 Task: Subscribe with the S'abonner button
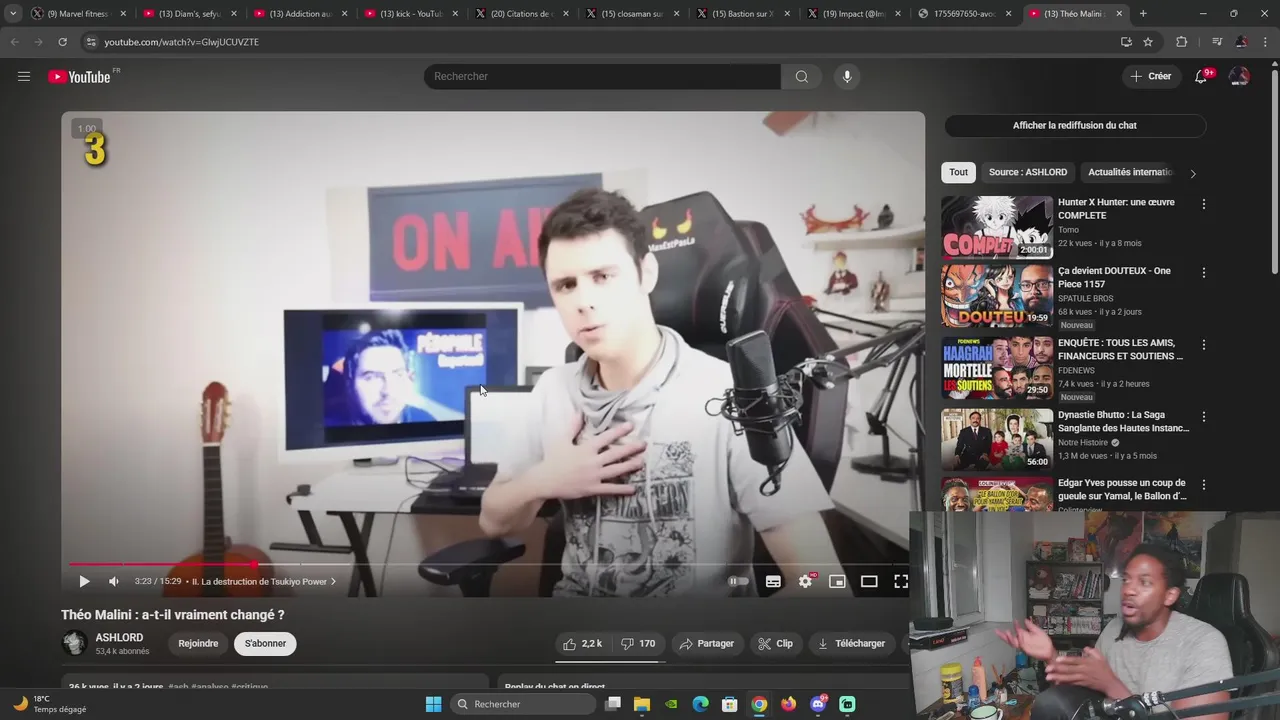click(x=265, y=643)
